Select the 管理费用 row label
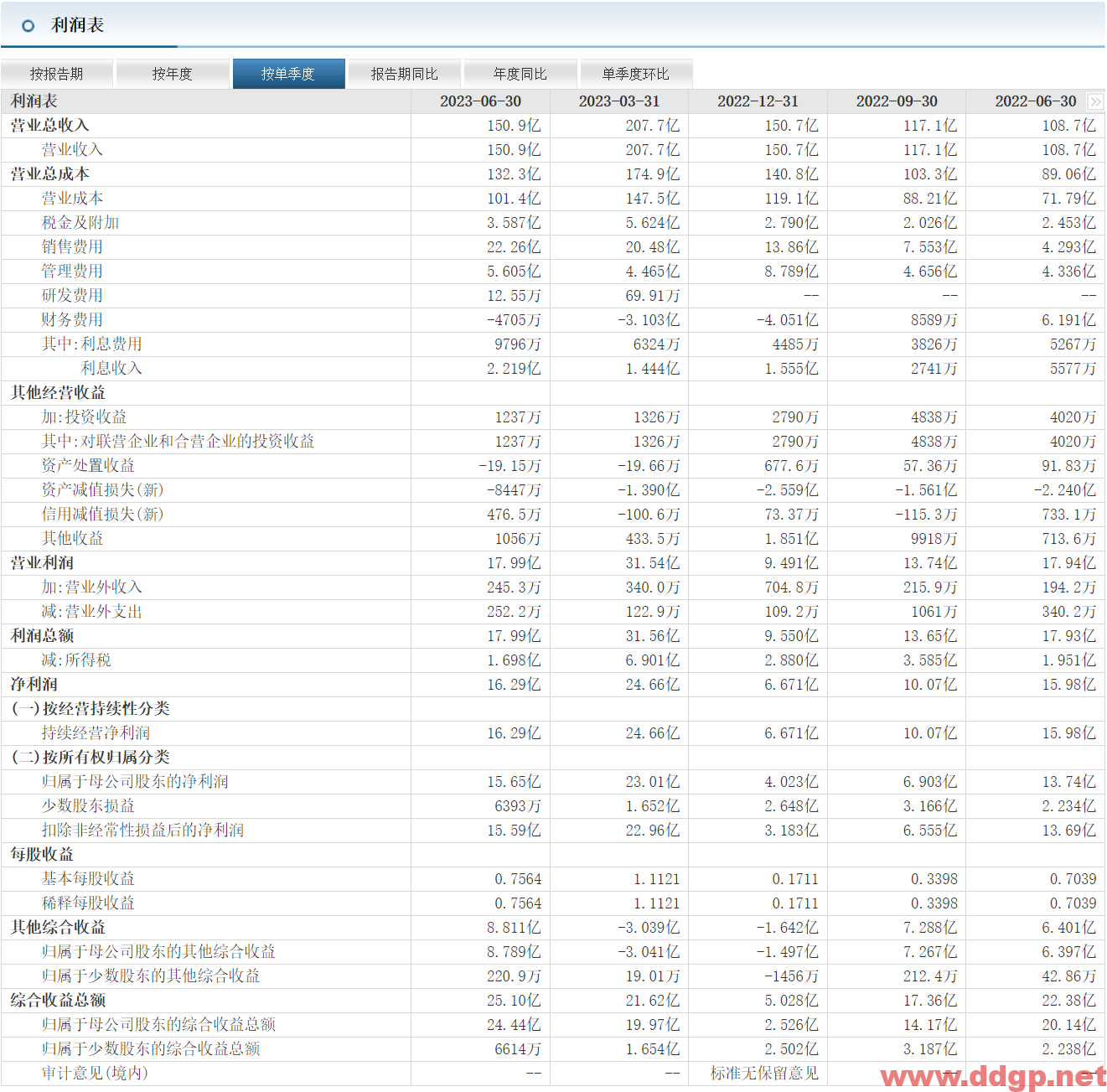 72,272
